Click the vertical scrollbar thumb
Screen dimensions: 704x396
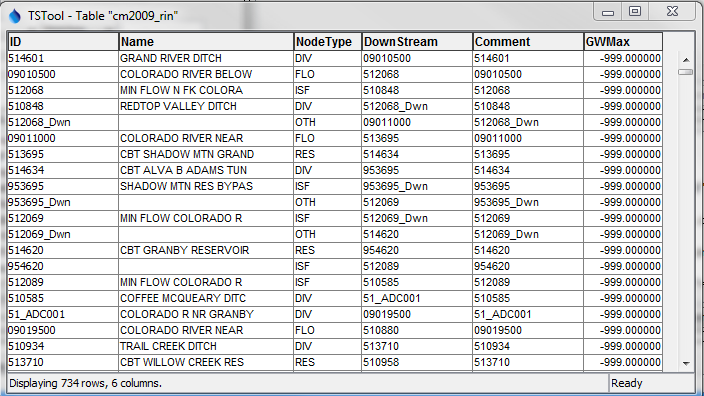point(686,72)
